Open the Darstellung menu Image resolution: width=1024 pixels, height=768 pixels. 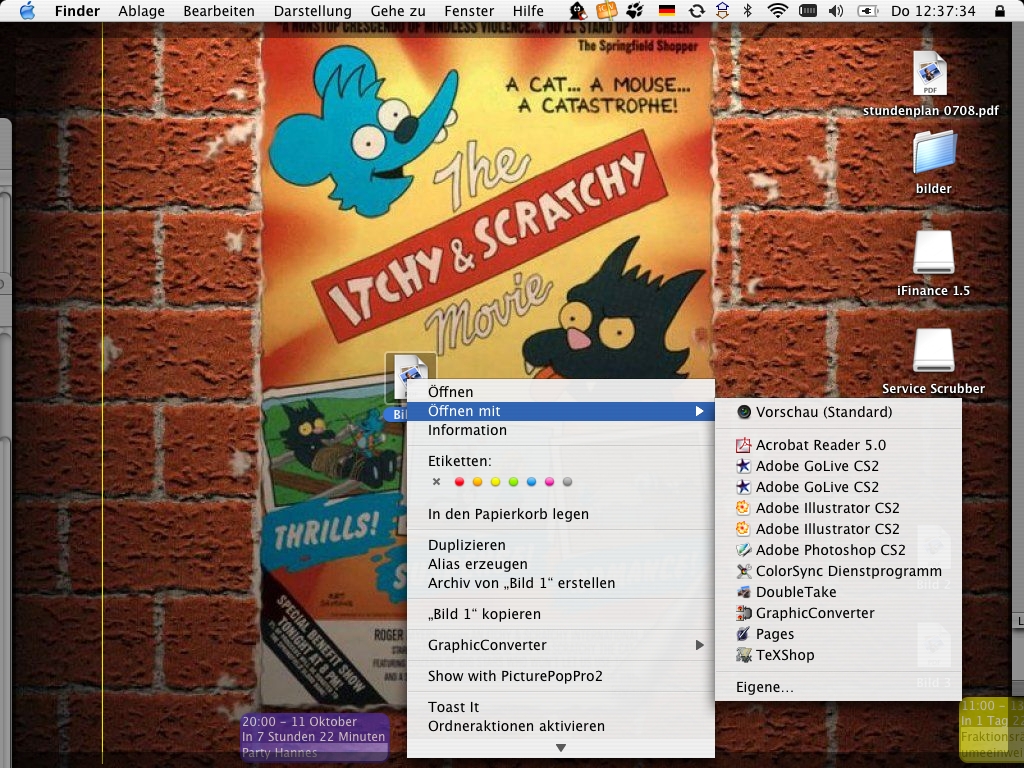click(312, 10)
